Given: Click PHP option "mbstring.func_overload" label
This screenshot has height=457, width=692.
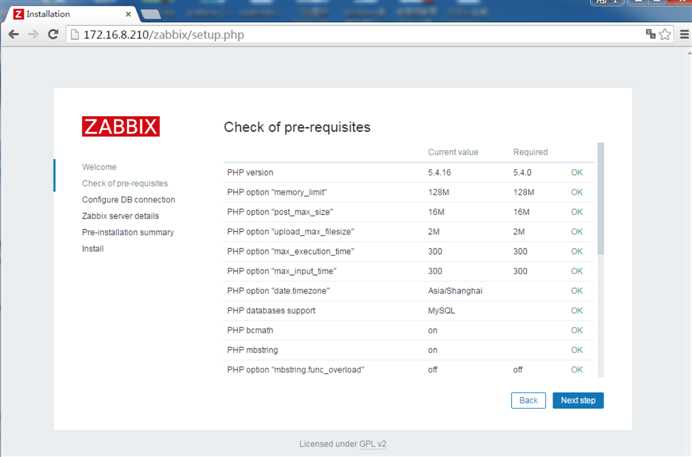Looking at the screenshot, I should (x=295, y=370).
